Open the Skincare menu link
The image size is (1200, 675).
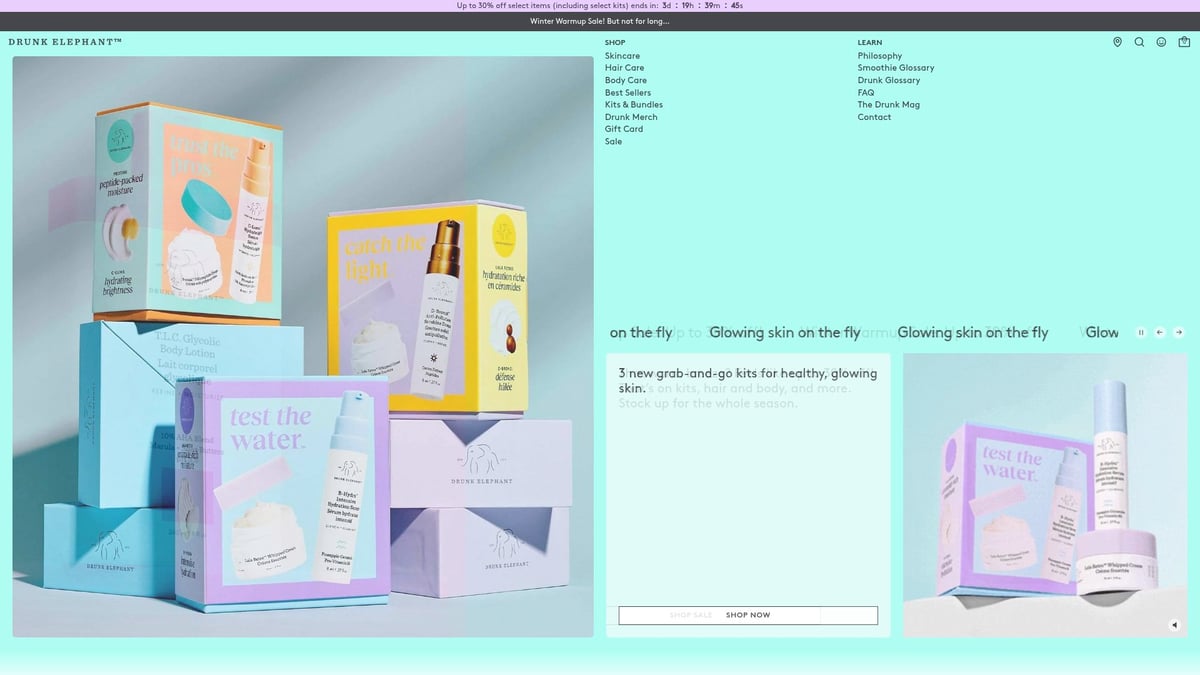click(x=622, y=56)
